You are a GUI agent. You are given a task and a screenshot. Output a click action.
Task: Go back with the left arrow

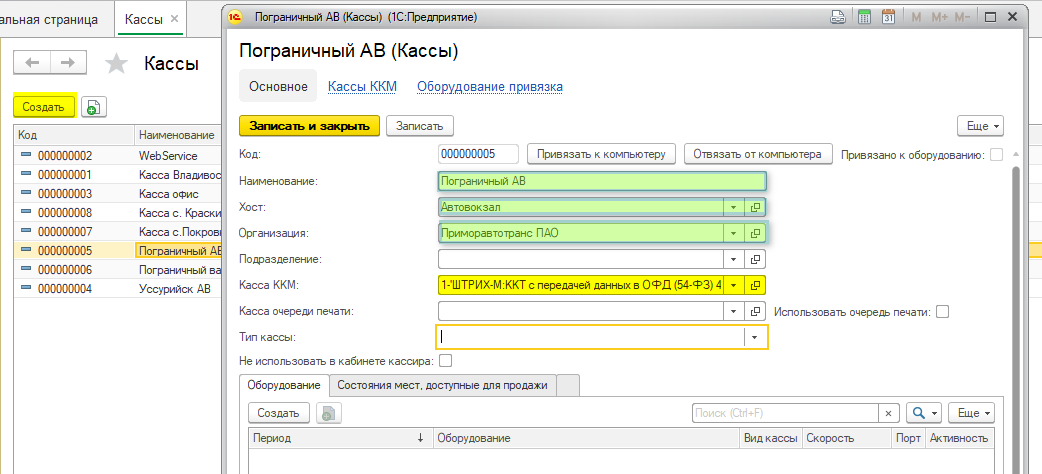[32, 63]
